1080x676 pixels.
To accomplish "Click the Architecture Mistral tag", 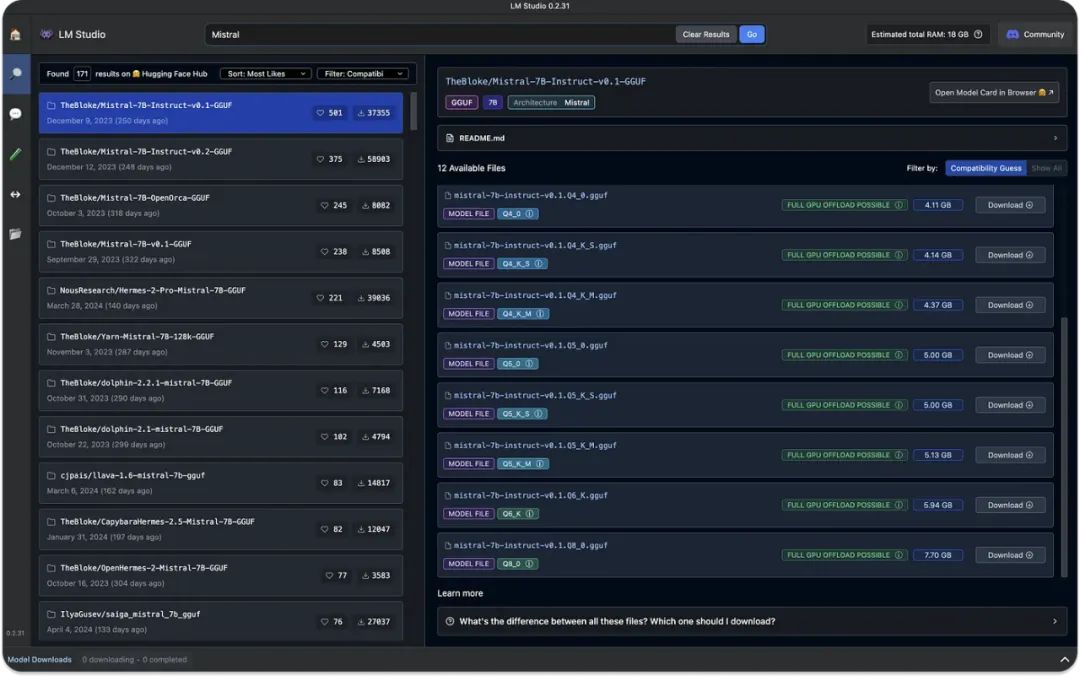I will (551, 103).
